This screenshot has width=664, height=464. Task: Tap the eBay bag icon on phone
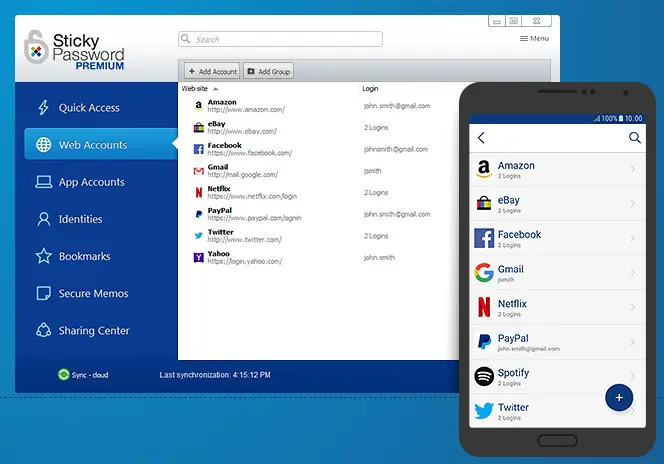(484, 203)
